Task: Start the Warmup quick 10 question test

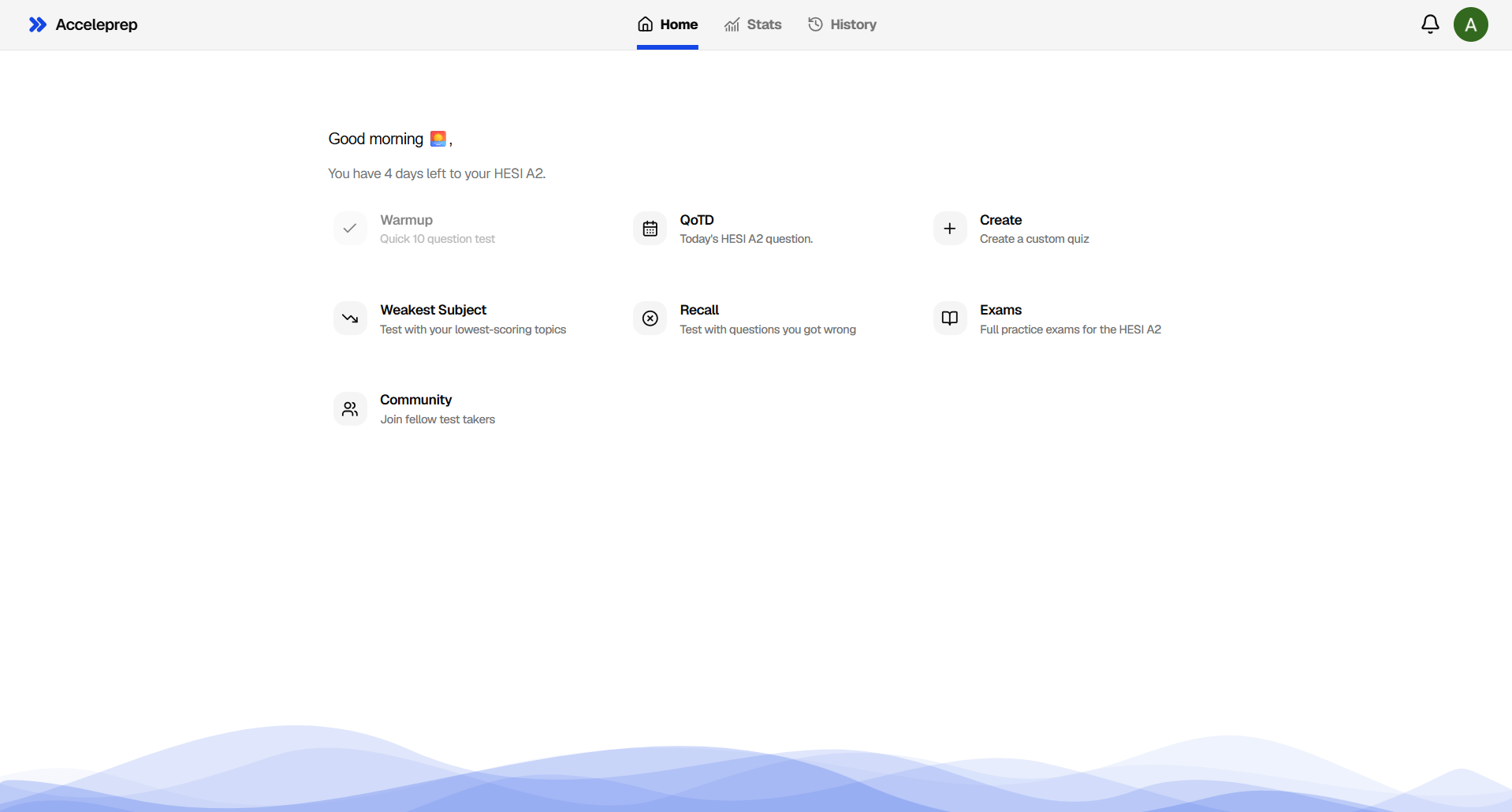Action: [438, 239]
